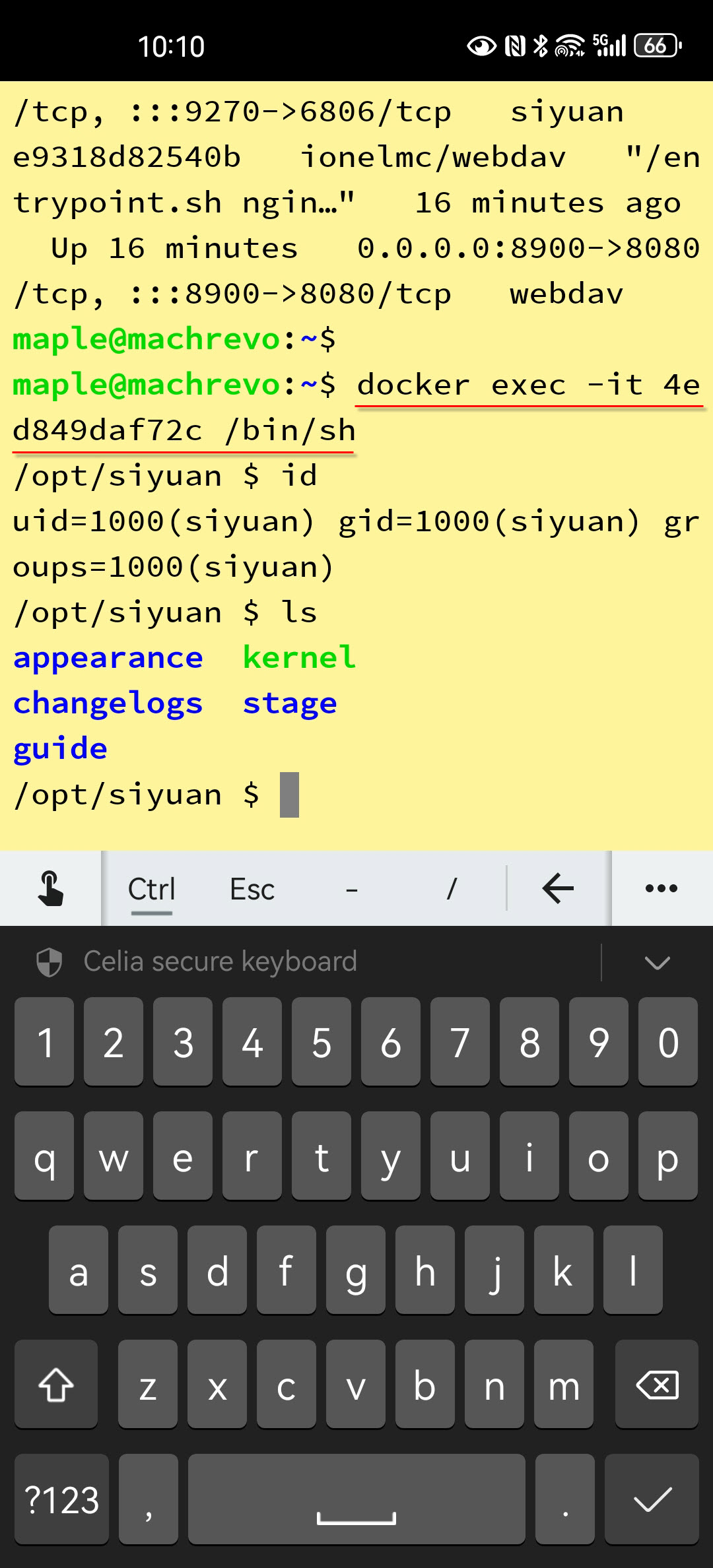Tap the letter j key
The image size is (713, 1568).
[x=494, y=1270]
